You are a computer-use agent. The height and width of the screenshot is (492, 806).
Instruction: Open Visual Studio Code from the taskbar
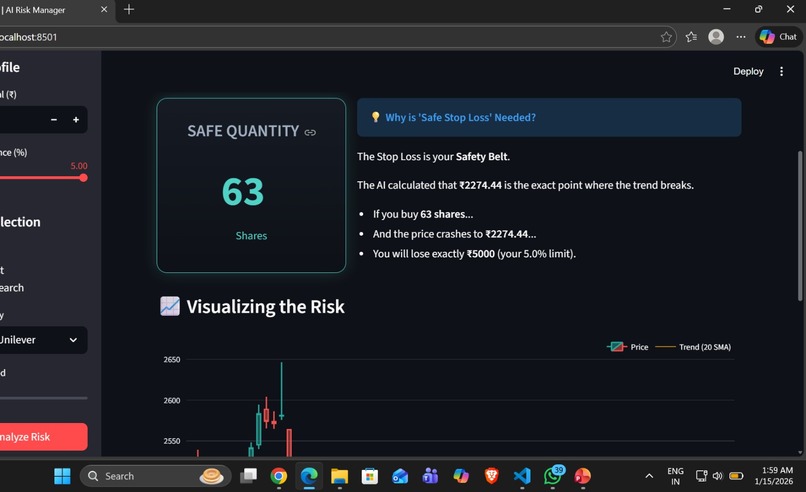(x=522, y=476)
